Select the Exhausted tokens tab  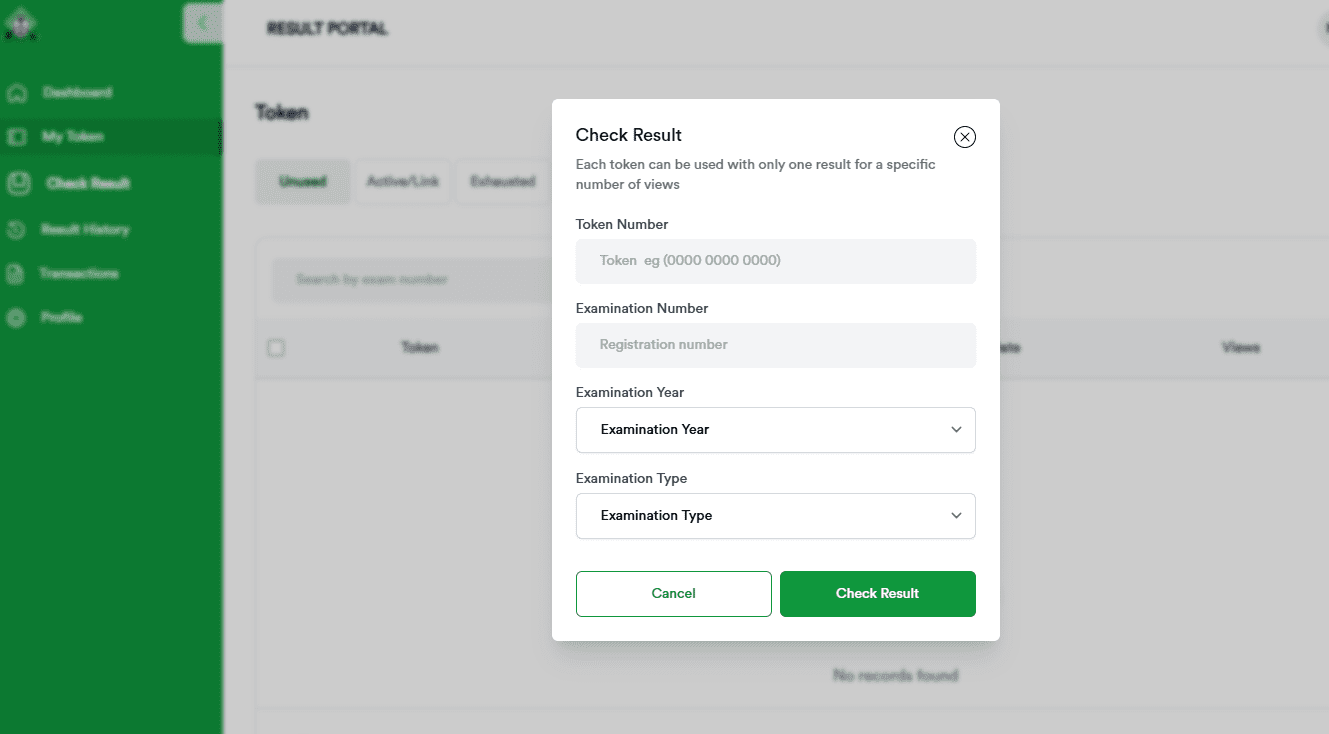502,182
